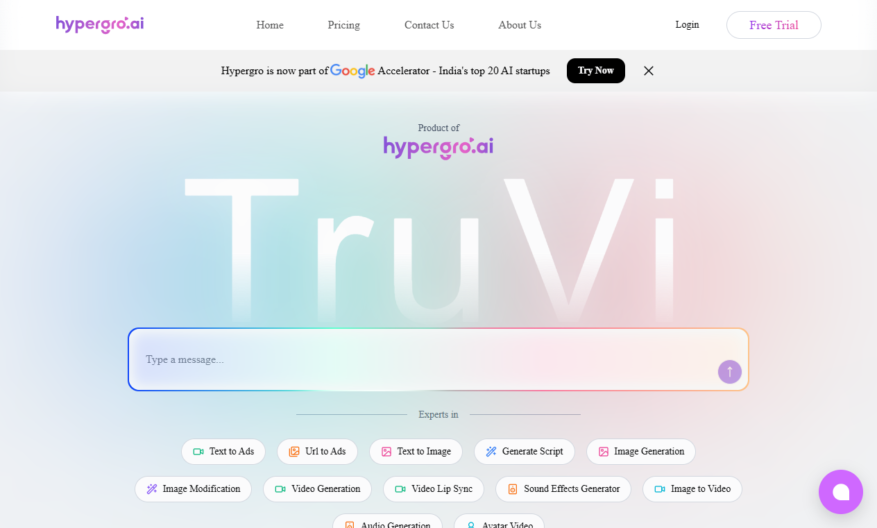Open the purple chat widget bubble

841,492
